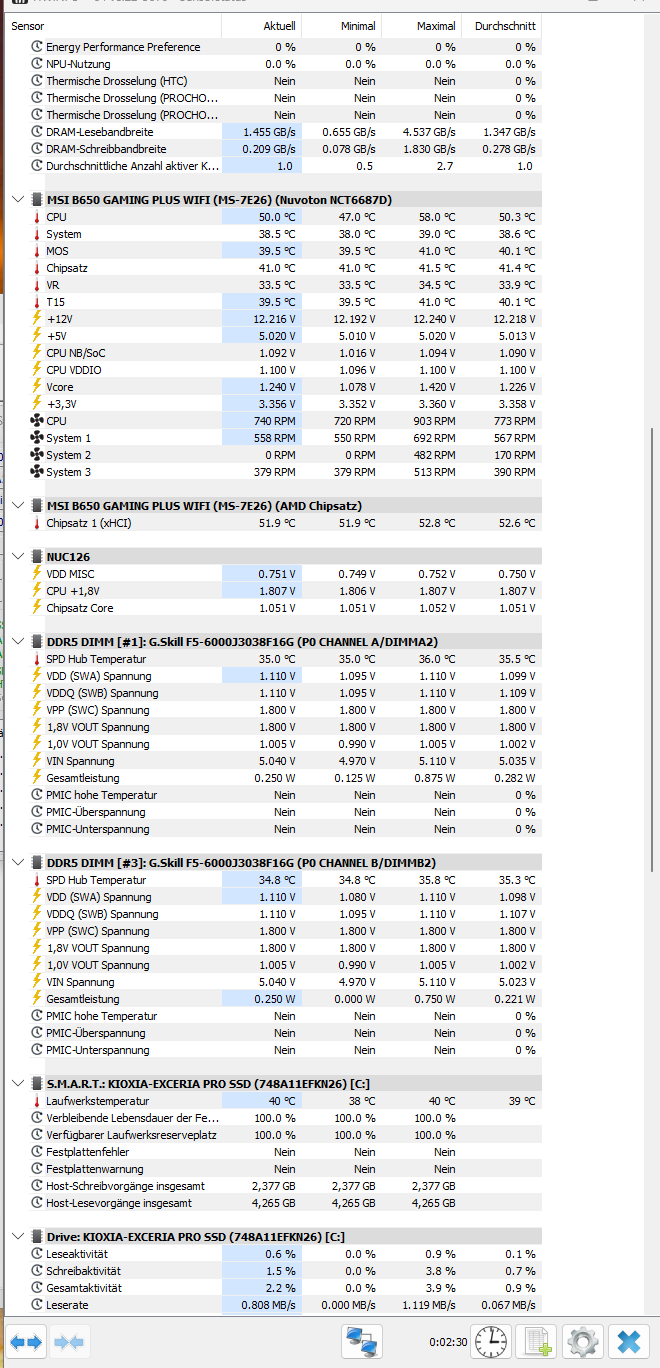Click the Vcore voltage bolt icon

tap(38, 387)
